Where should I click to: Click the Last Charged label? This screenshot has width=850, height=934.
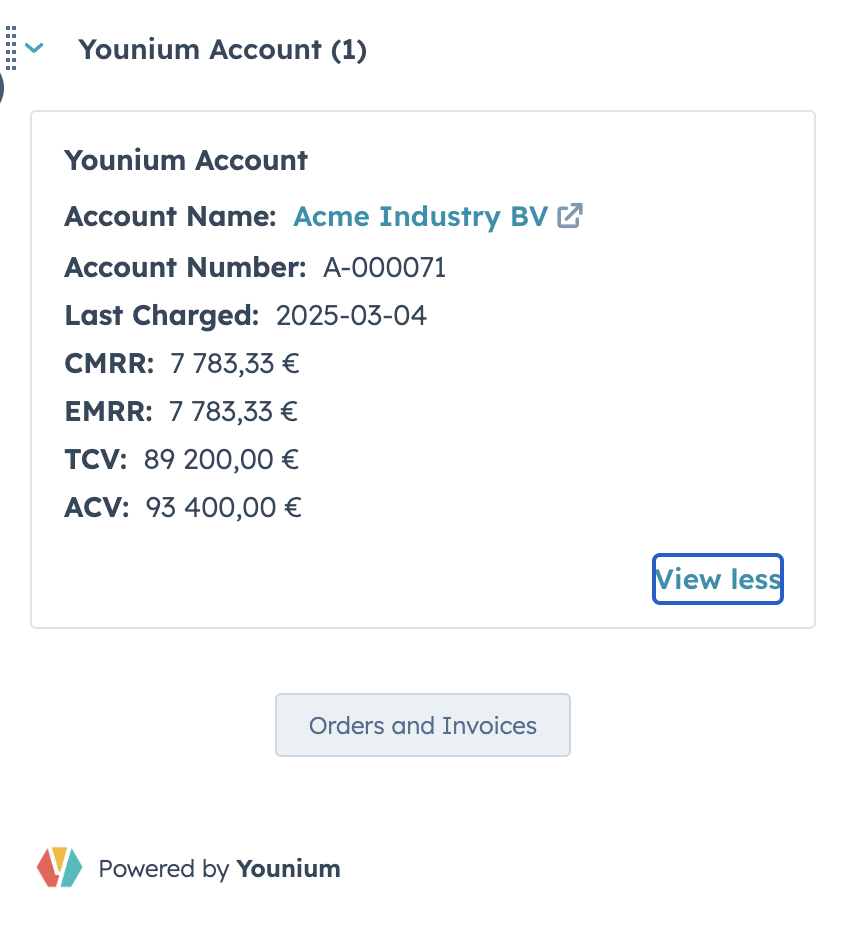[162, 316]
